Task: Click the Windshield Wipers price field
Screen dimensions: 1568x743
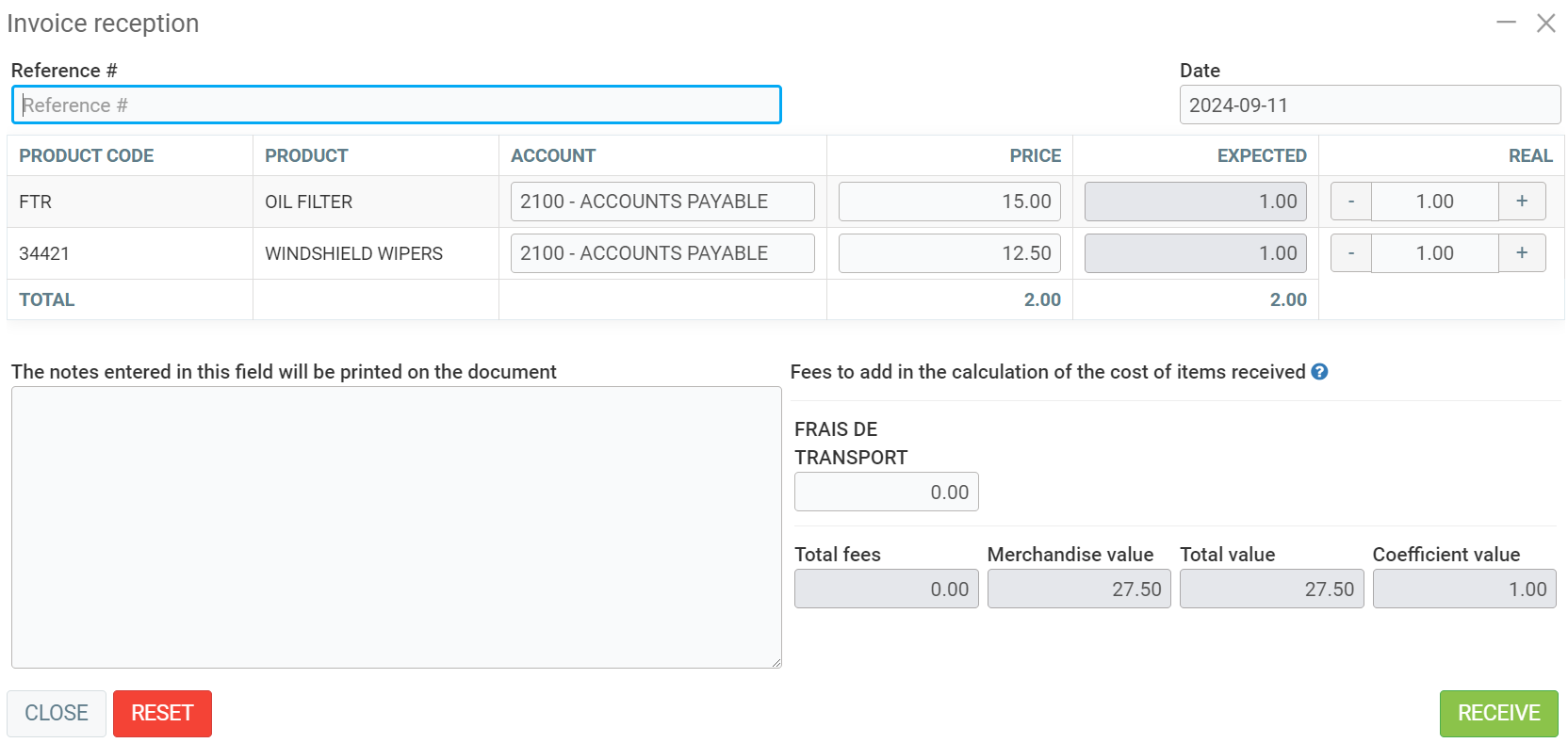Action: click(x=949, y=253)
